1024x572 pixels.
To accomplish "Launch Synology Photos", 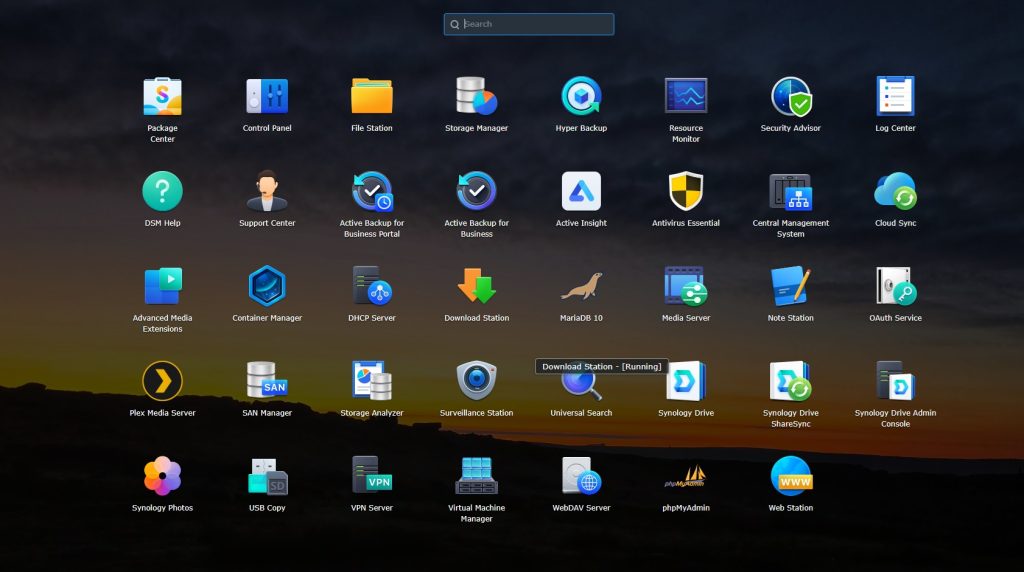I will click(162, 476).
